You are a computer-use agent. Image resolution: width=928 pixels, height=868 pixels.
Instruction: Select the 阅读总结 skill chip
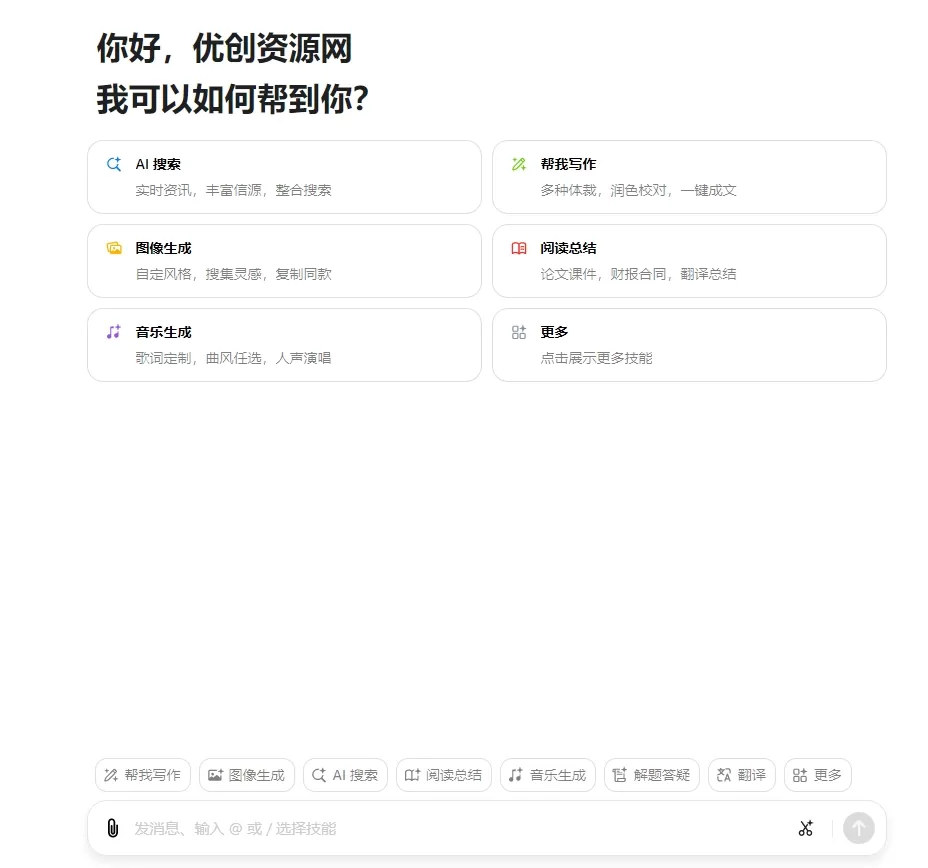(444, 775)
